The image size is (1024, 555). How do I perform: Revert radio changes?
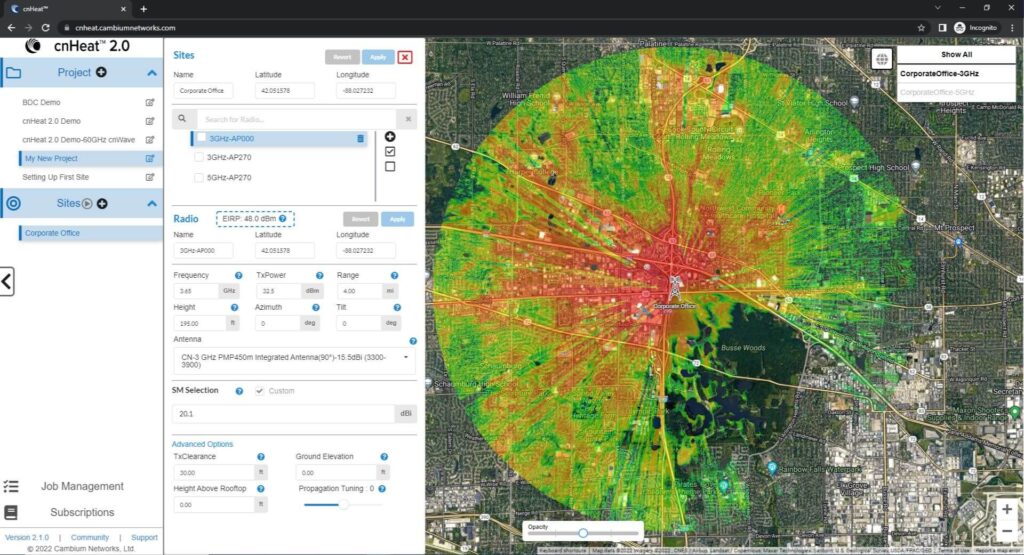360,219
